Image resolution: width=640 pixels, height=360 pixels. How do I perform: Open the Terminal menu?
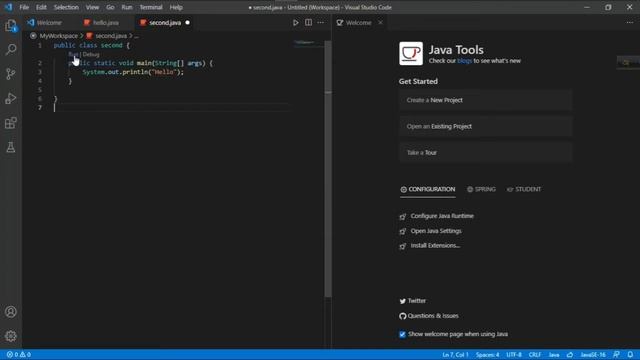[x=151, y=7]
